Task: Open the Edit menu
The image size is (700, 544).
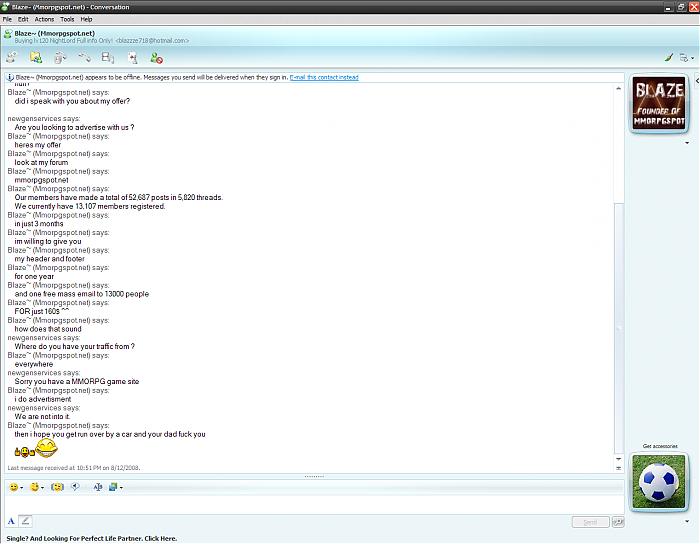Action: click(23, 19)
